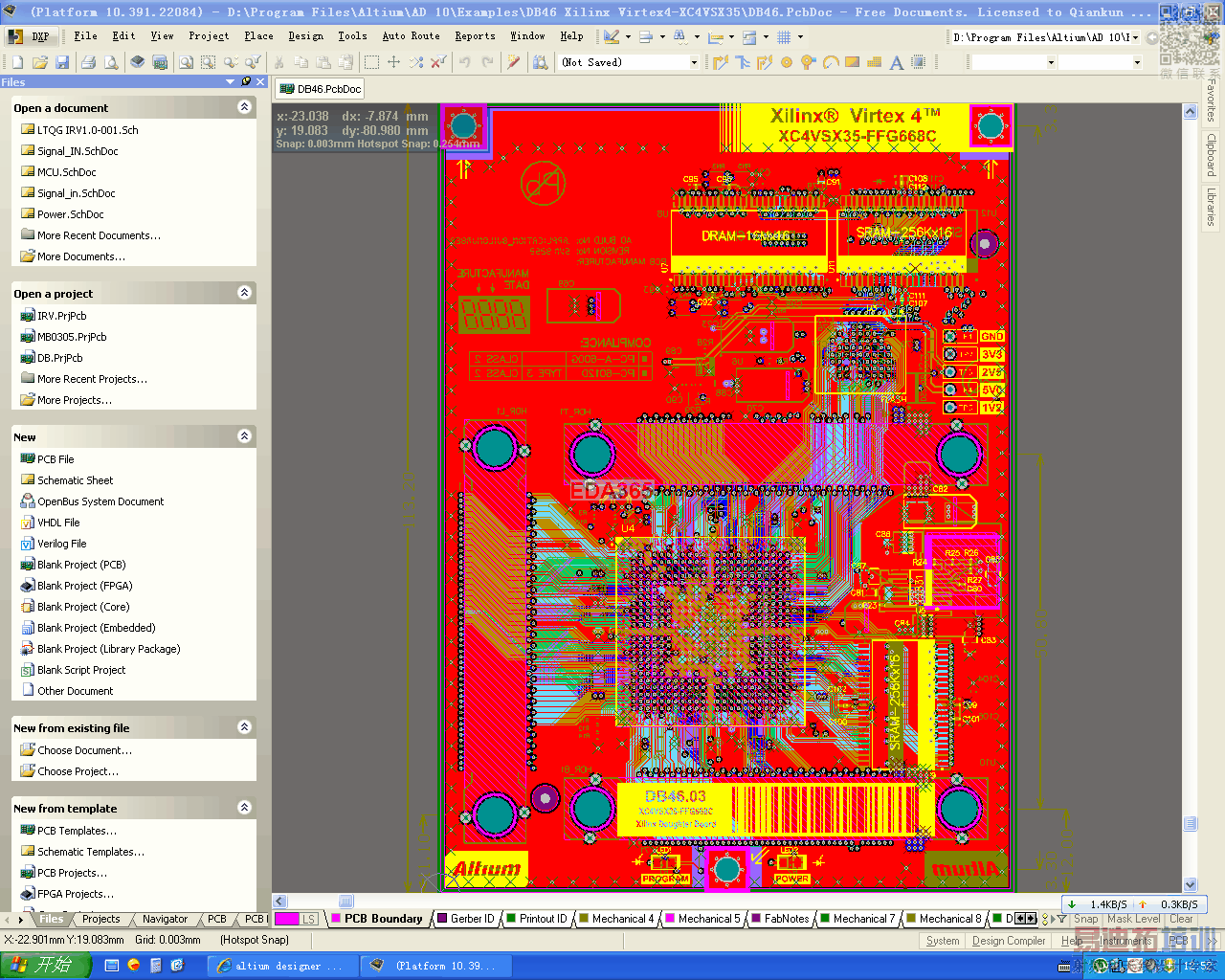
Task: Select the Place Via tool
Action: click(x=809, y=62)
